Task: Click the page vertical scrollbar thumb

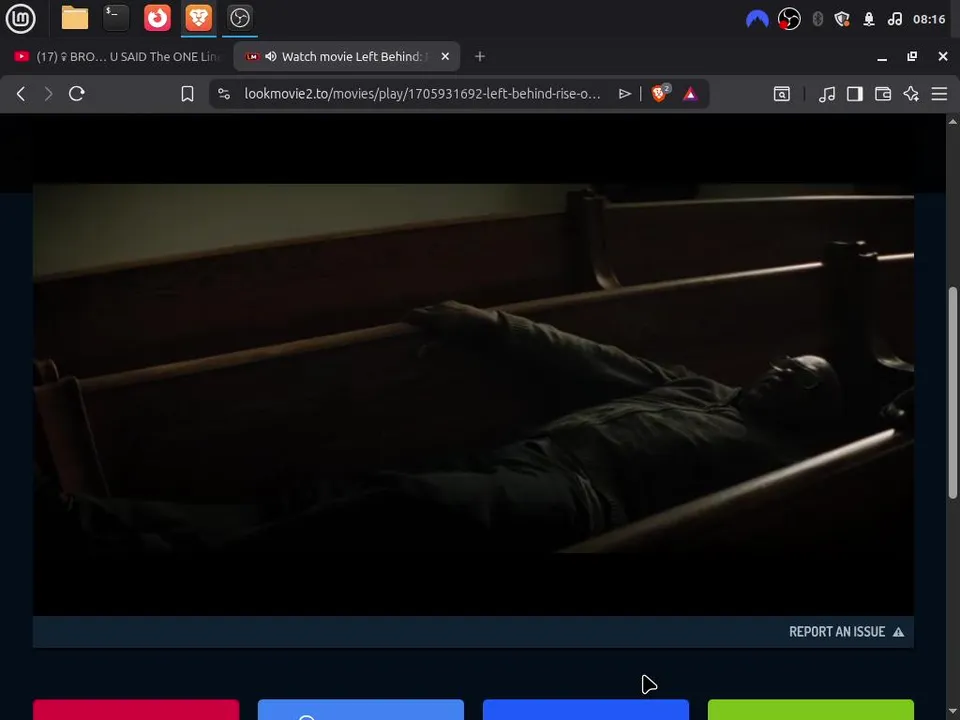Action: 953,392
